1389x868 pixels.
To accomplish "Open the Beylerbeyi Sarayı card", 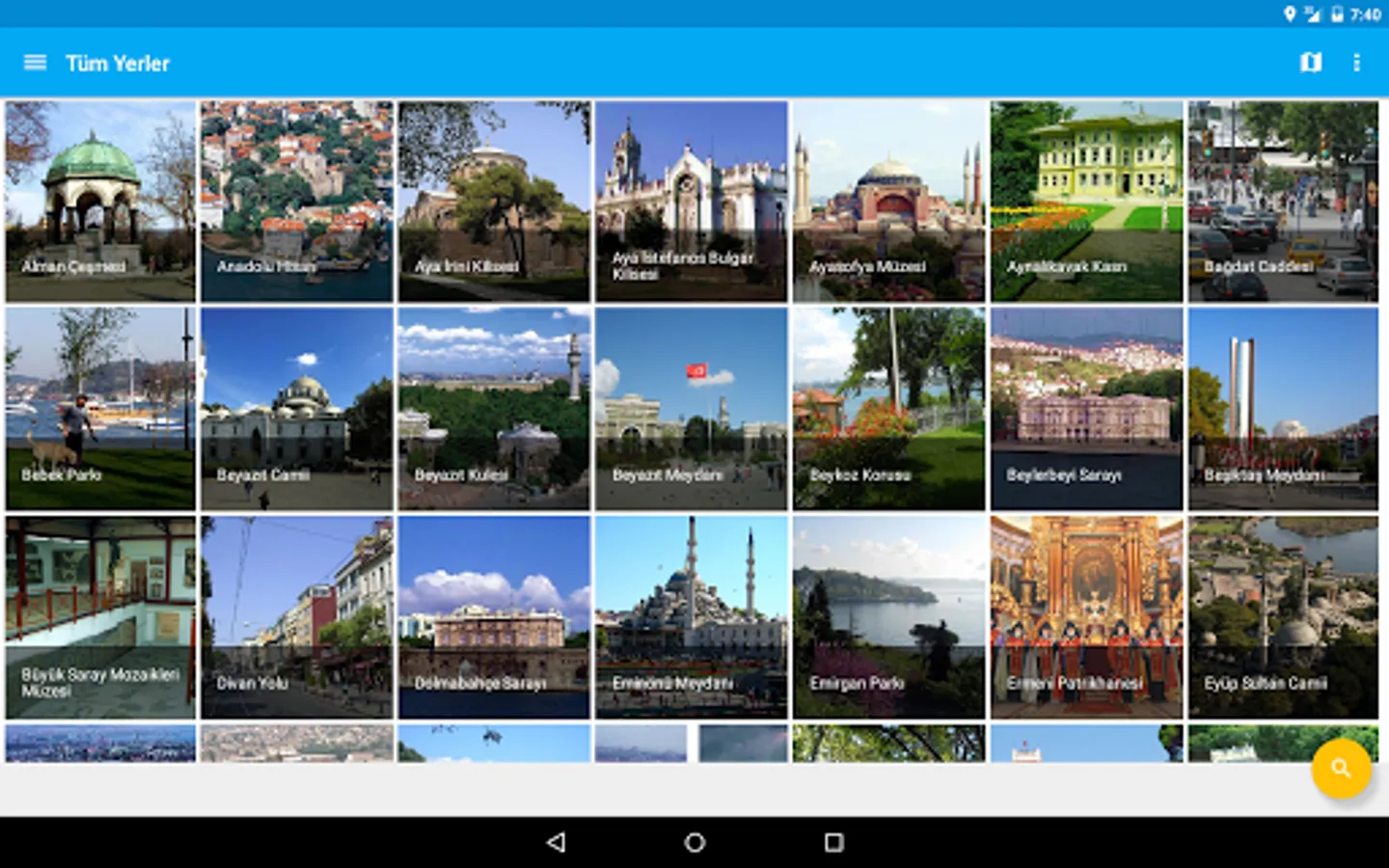I will click(x=1086, y=409).
